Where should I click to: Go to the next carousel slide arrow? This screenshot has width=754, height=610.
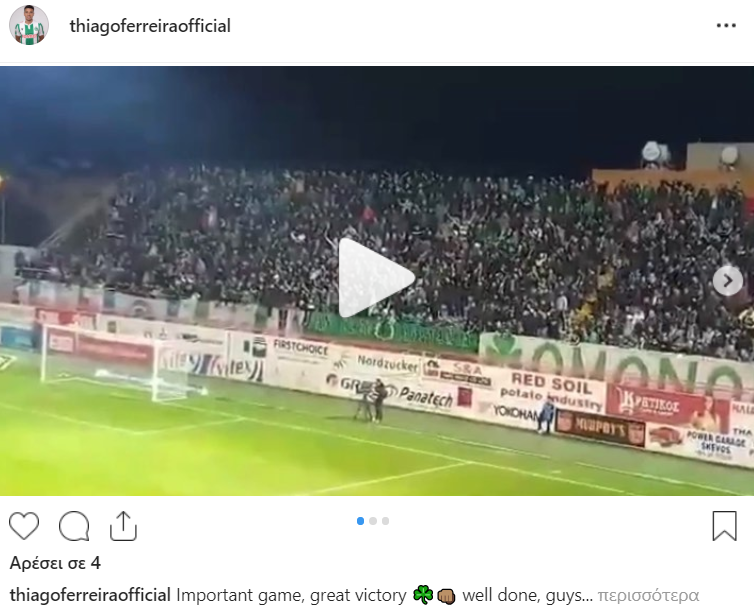728,280
